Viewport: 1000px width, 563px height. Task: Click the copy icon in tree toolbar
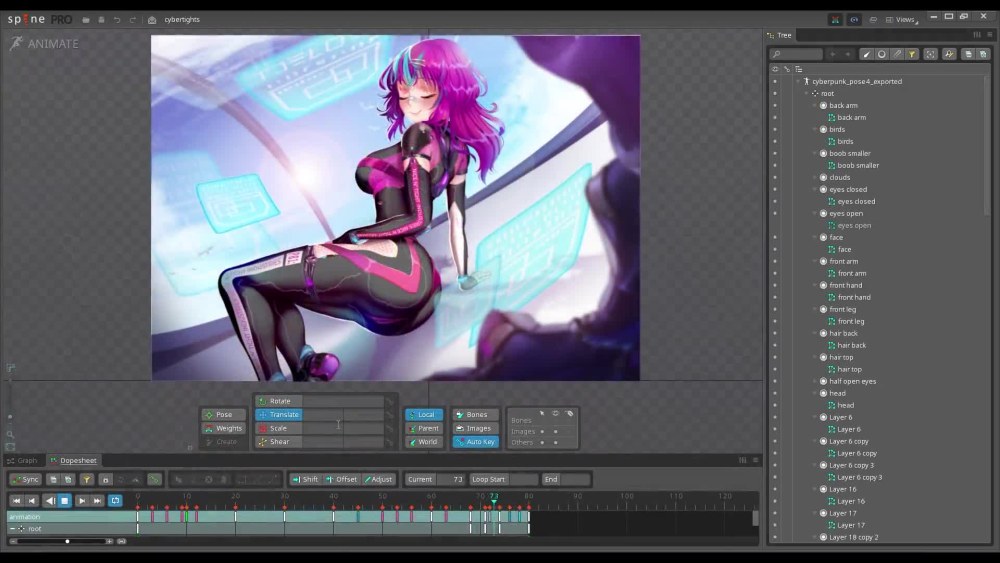coord(968,54)
